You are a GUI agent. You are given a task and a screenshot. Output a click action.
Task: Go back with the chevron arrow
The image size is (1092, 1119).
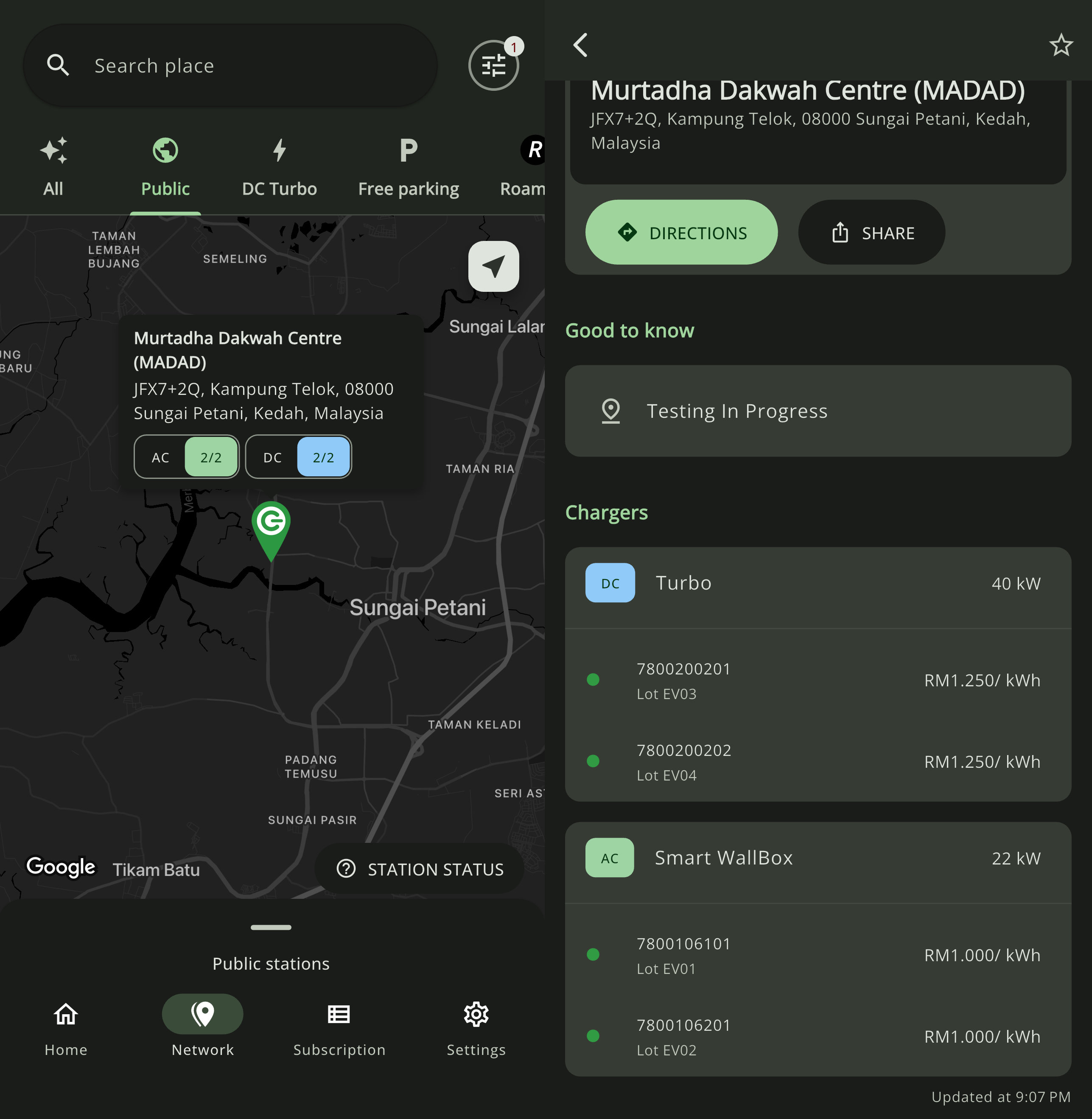[x=581, y=45]
